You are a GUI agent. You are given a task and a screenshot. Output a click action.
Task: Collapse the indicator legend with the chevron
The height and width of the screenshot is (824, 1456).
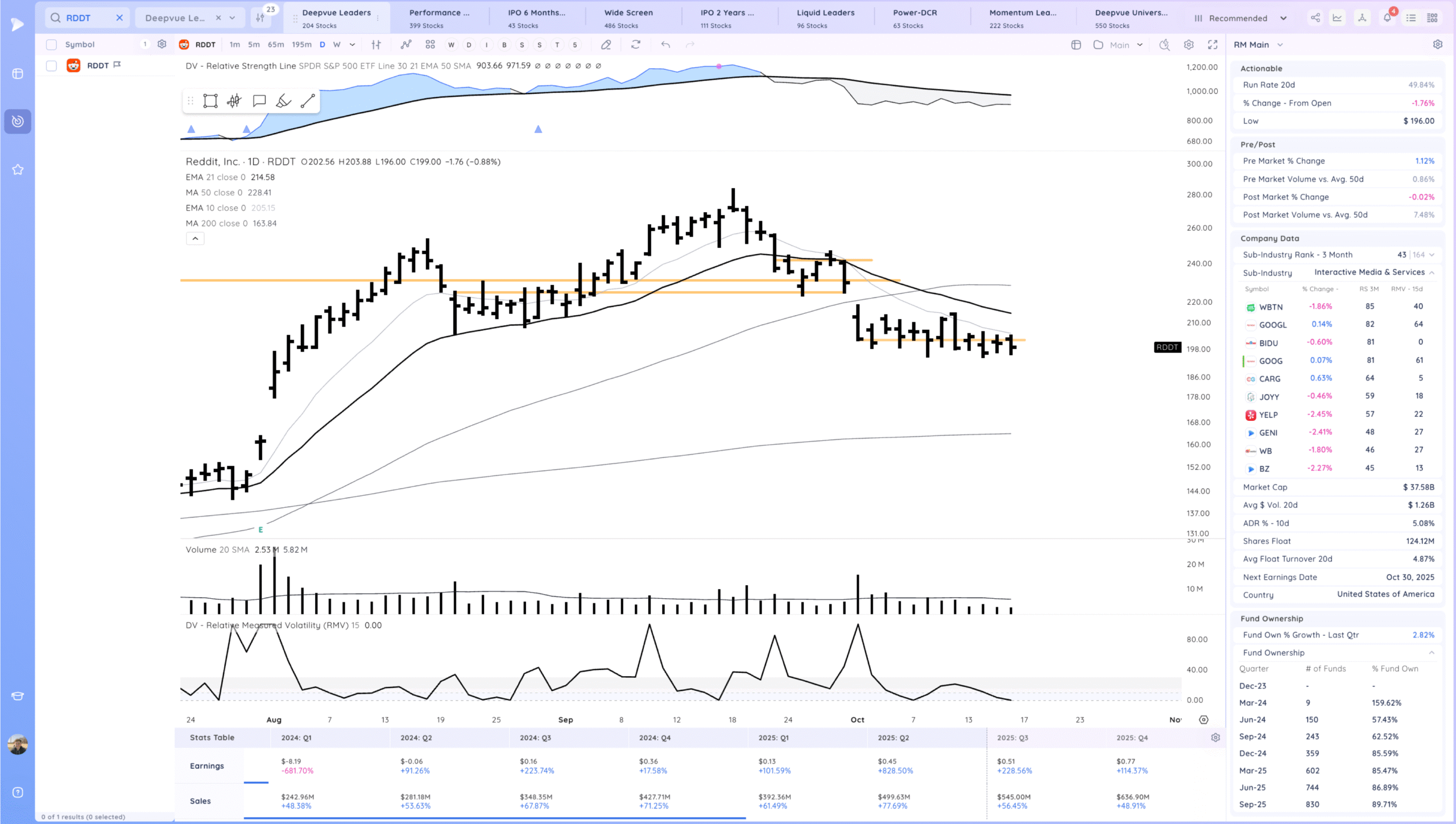point(195,239)
